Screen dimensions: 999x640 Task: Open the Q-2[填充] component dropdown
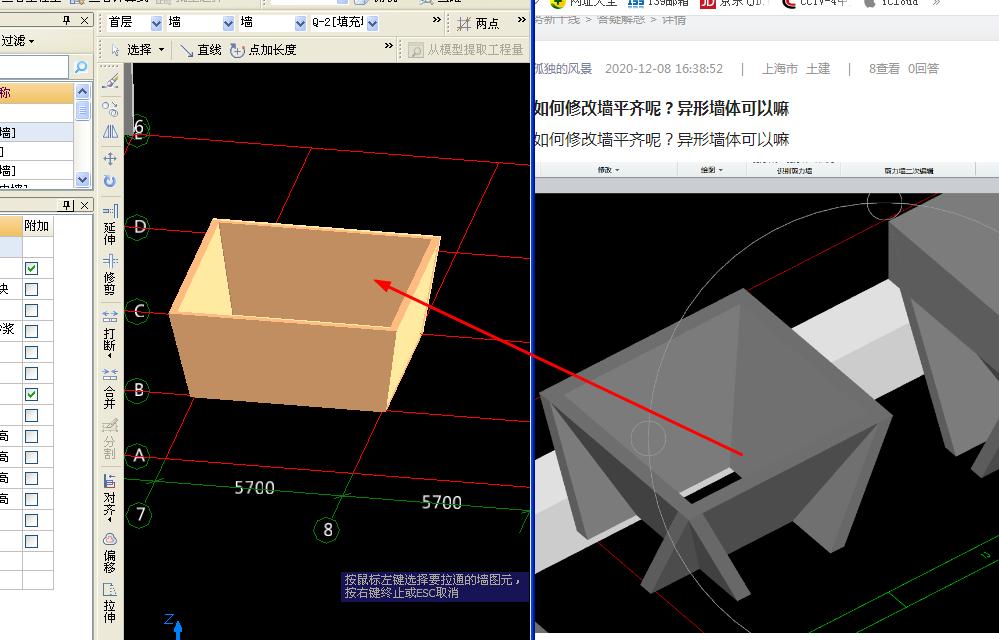(x=373, y=24)
